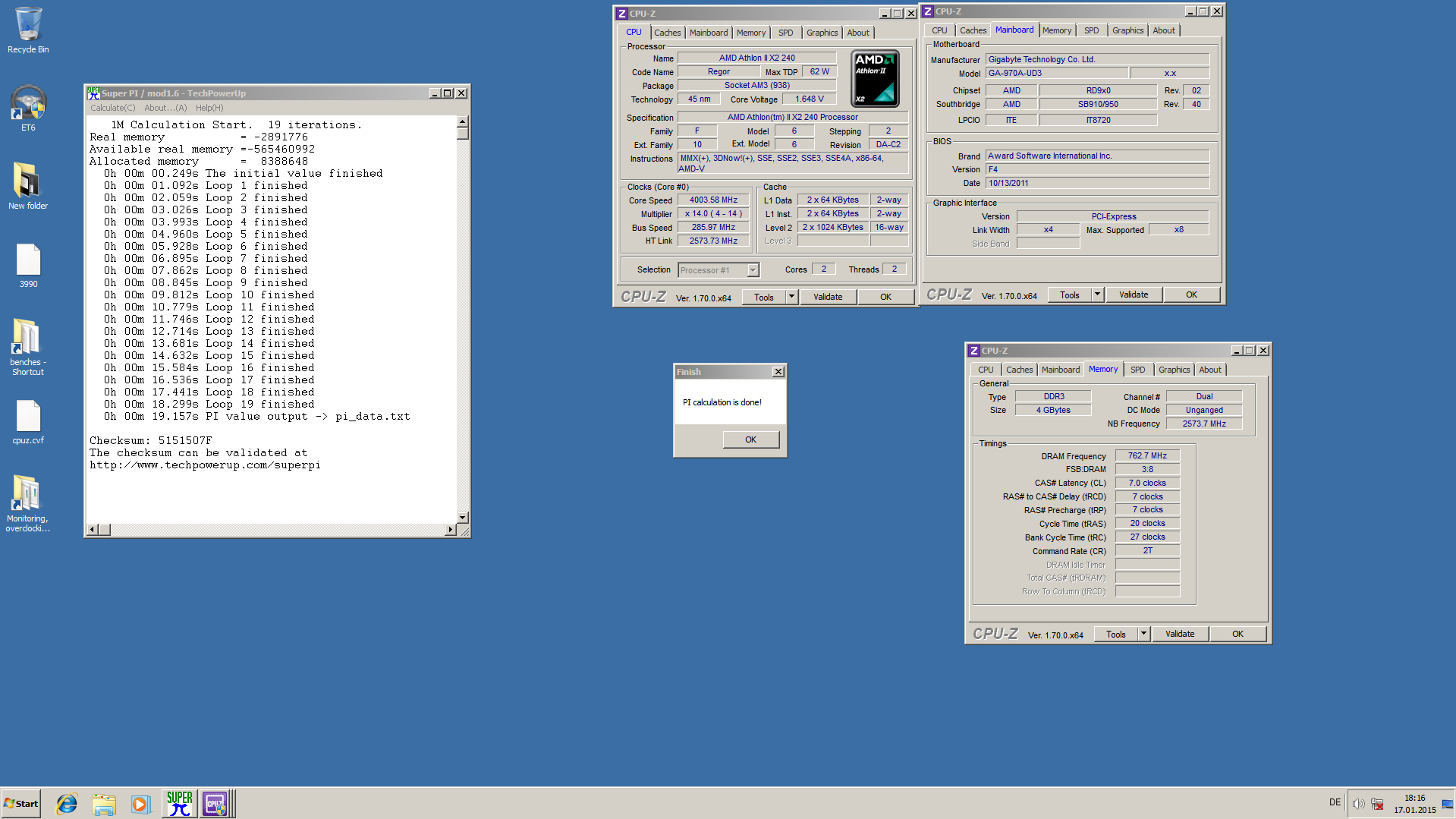The image size is (1456, 819).
Task: Click the CPU-Z icon in the Memory window's title bar
Action: click(x=973, y=351)
